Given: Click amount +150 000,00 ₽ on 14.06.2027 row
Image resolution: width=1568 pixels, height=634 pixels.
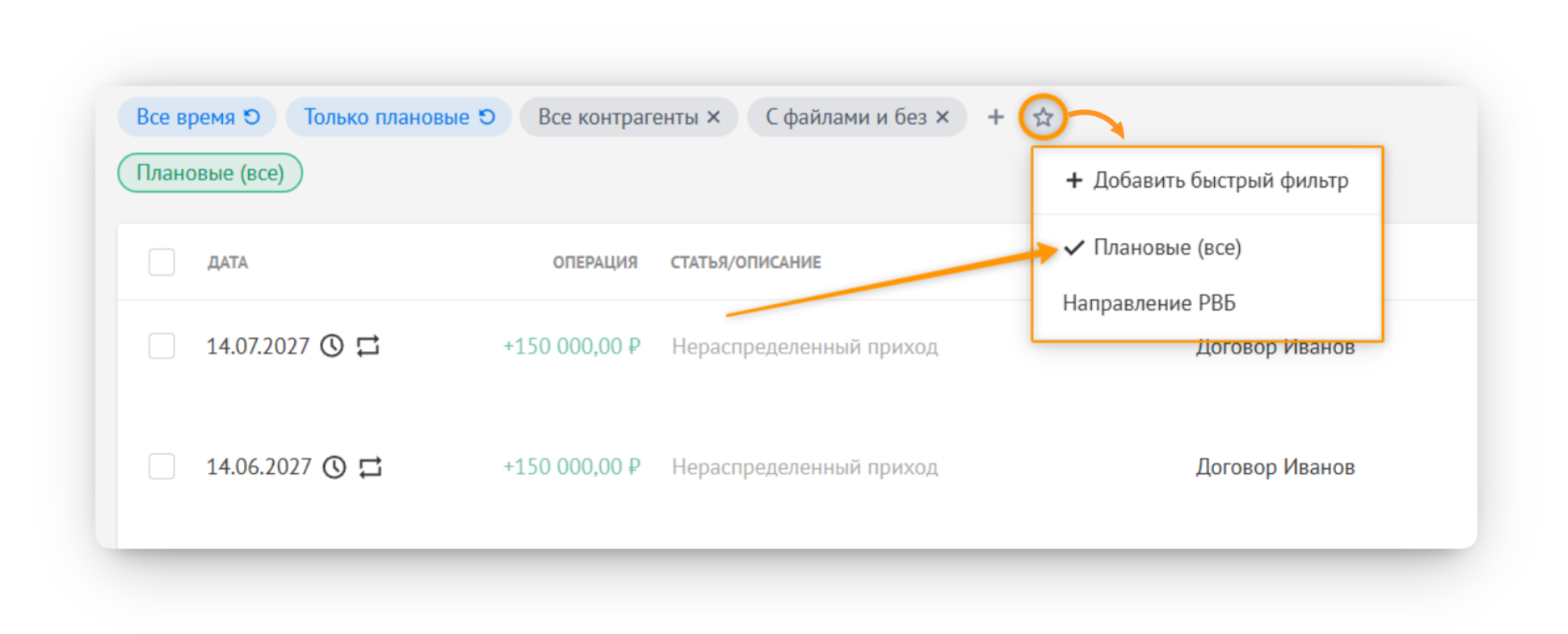Looking at the screenshot, I should [571, 467].
